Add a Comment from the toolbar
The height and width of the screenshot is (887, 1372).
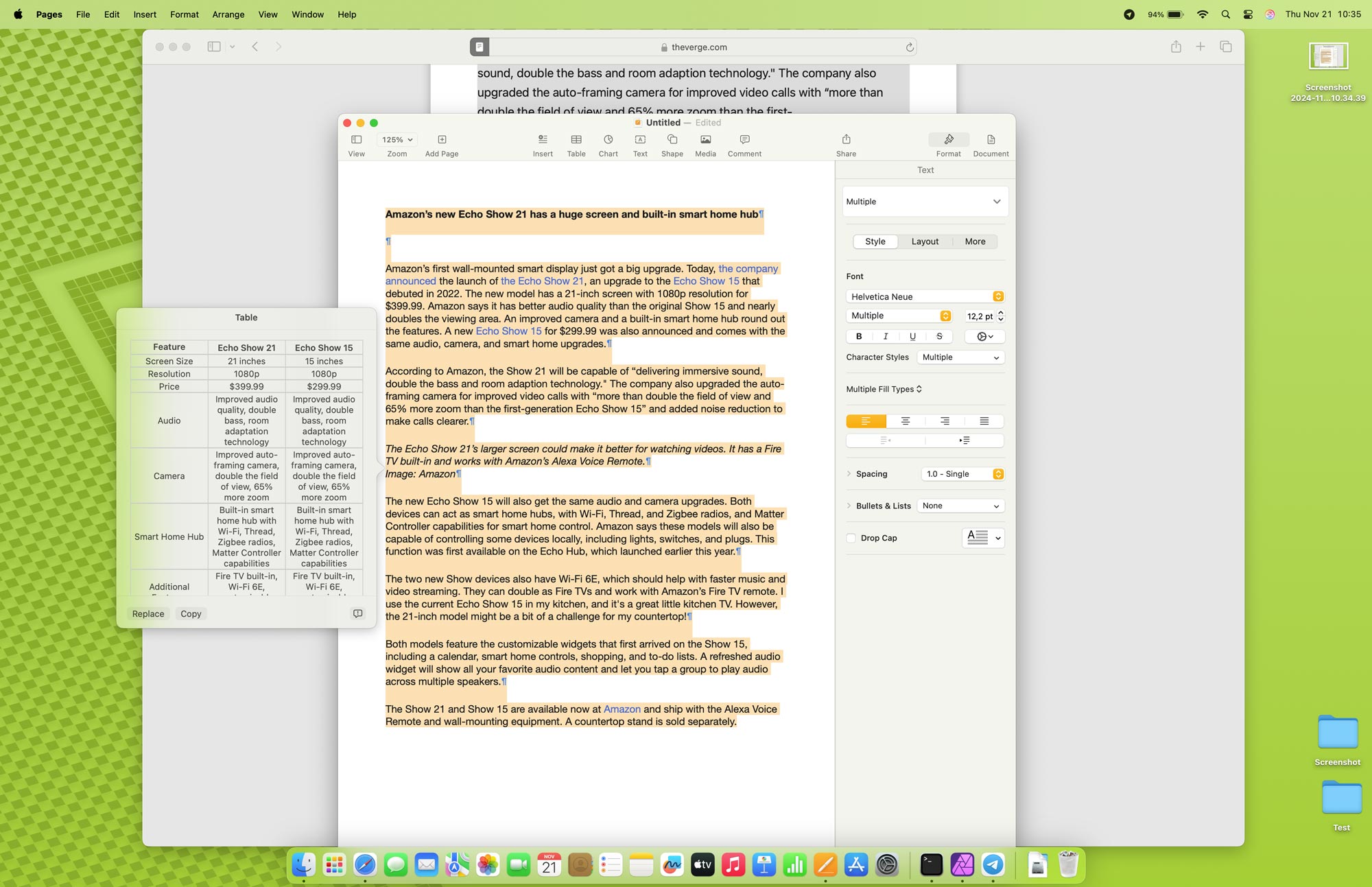click(x=744, y=140)
